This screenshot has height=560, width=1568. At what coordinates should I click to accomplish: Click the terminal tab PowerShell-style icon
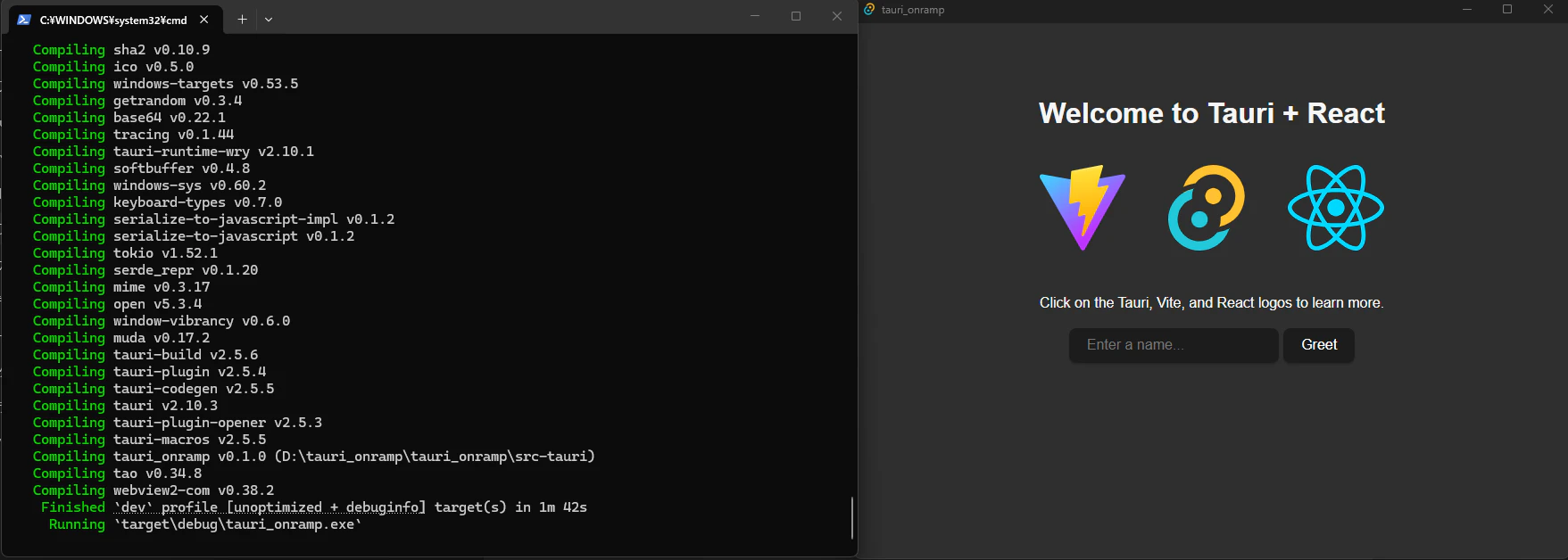click(x=24, y=20)
